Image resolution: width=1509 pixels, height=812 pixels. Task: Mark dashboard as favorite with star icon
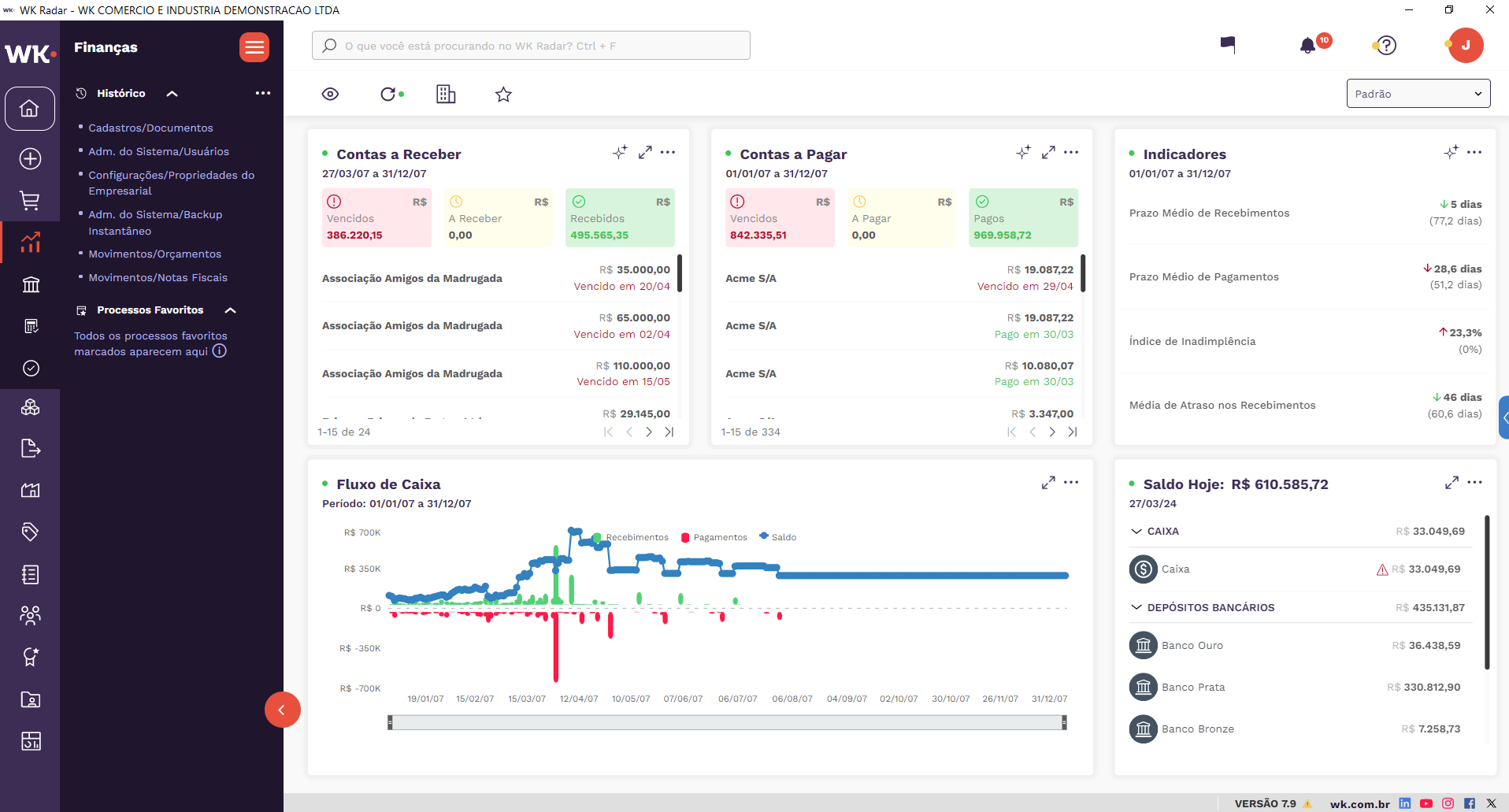pos(503,95)
